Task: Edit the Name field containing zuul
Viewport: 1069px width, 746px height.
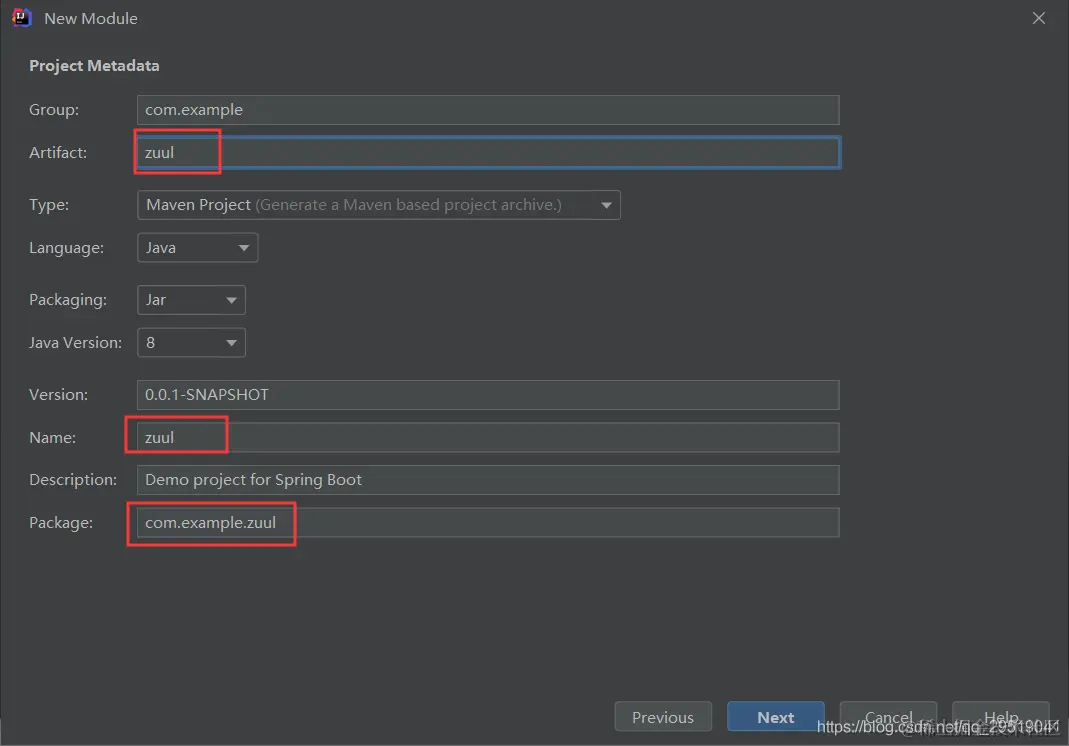Action: coord(488,438)
